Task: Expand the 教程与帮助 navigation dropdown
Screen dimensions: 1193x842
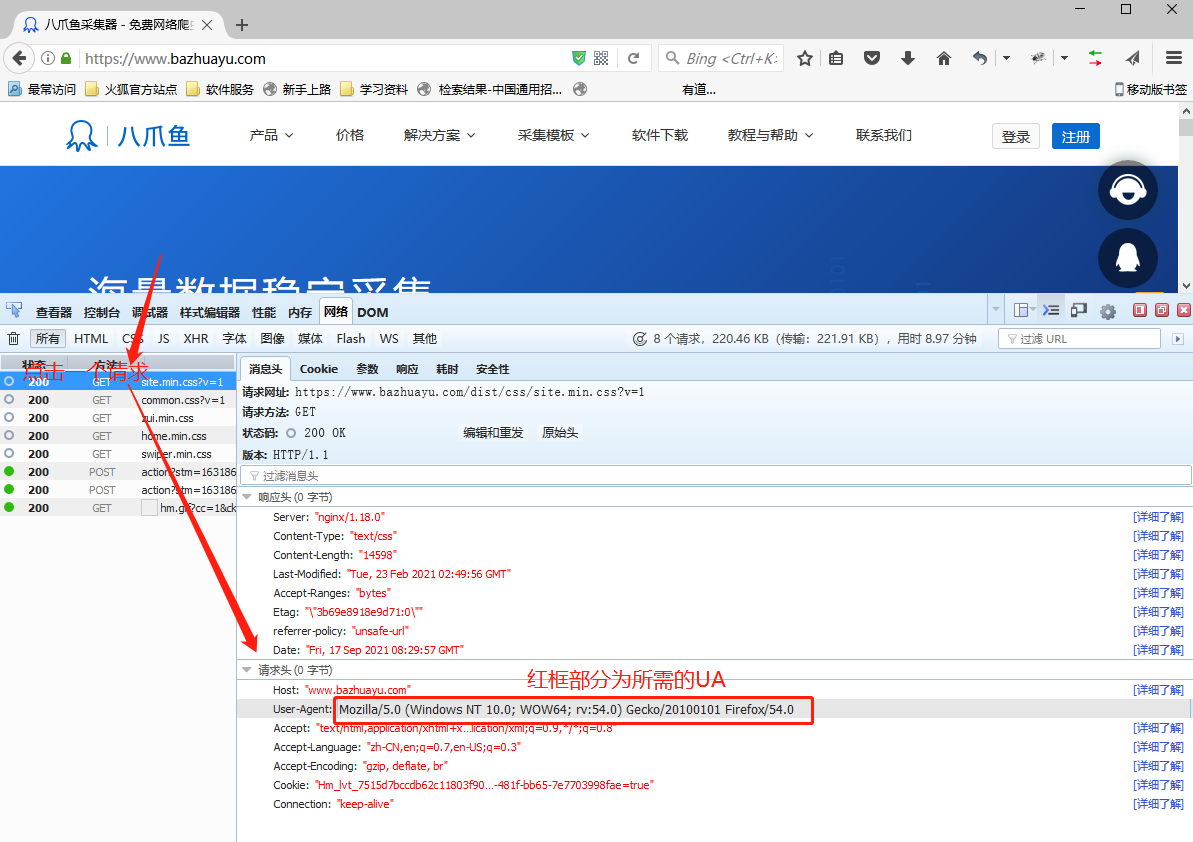Action: 770,135
